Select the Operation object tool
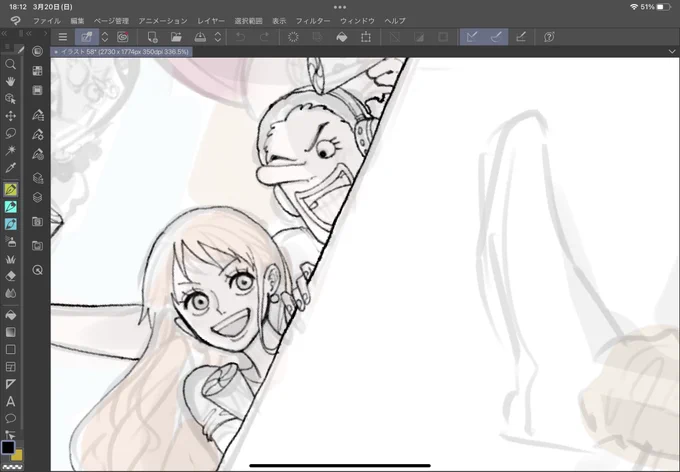This screenshot has height=472, width=680. [10, 99]
